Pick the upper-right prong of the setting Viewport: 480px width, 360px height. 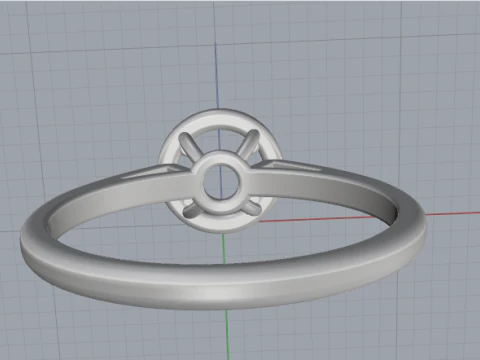[x=249, y=143]
